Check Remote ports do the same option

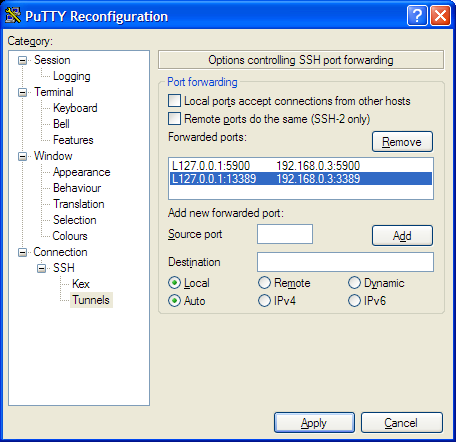[174, 119]
